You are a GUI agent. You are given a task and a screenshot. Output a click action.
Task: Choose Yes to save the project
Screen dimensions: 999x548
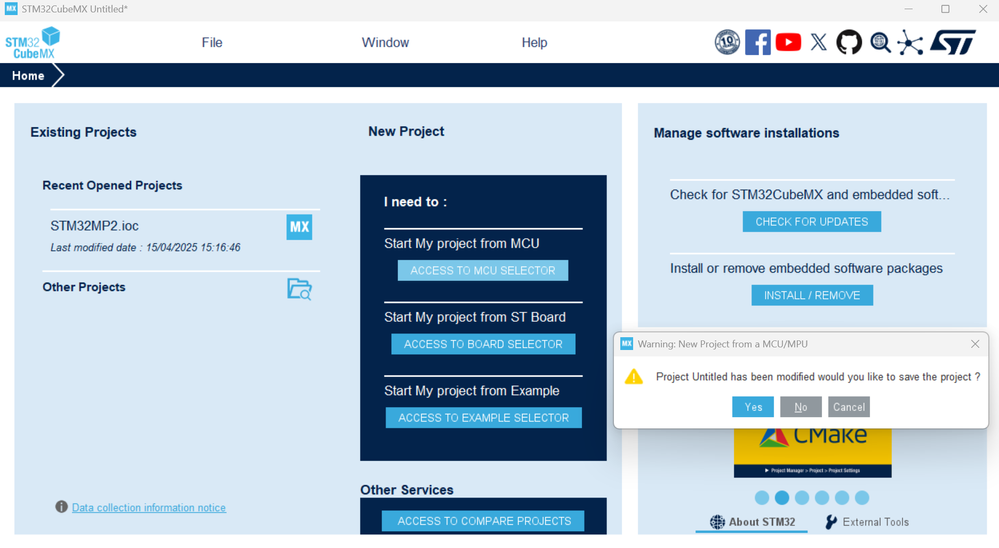tap(753, 407)
